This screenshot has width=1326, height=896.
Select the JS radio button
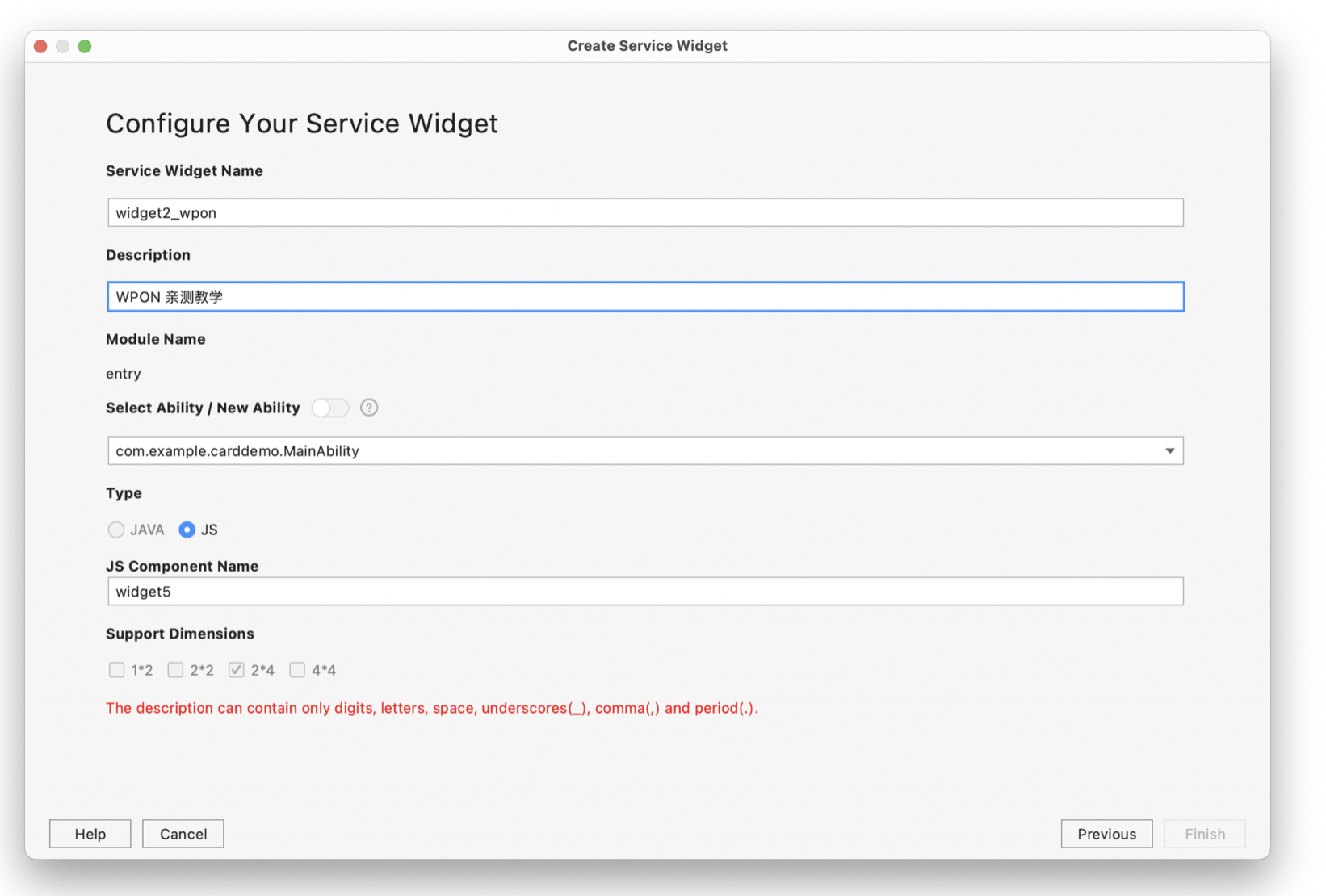pyautogui.click(x=187, y=530)
